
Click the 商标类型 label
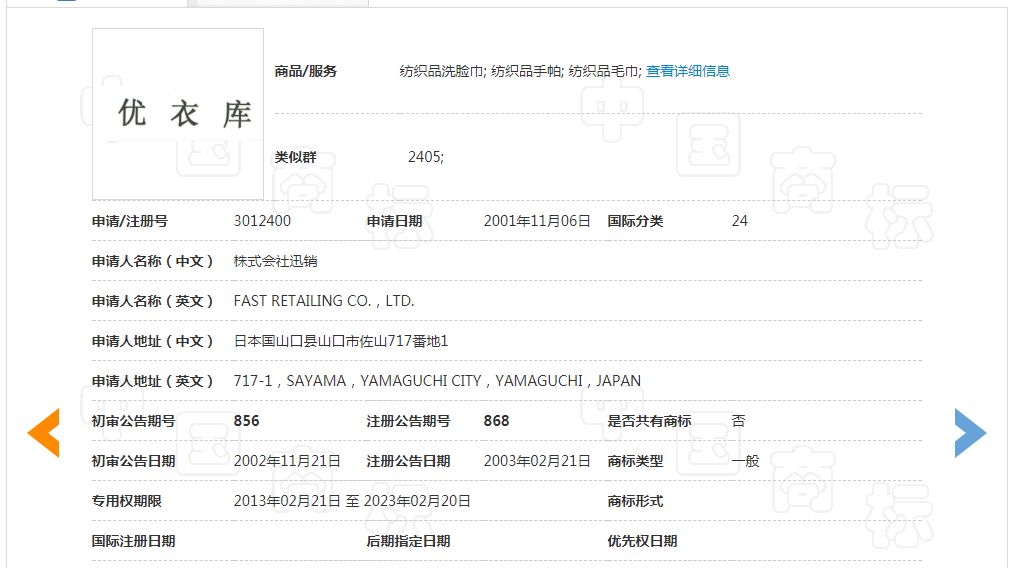click(x=635, y=461)
